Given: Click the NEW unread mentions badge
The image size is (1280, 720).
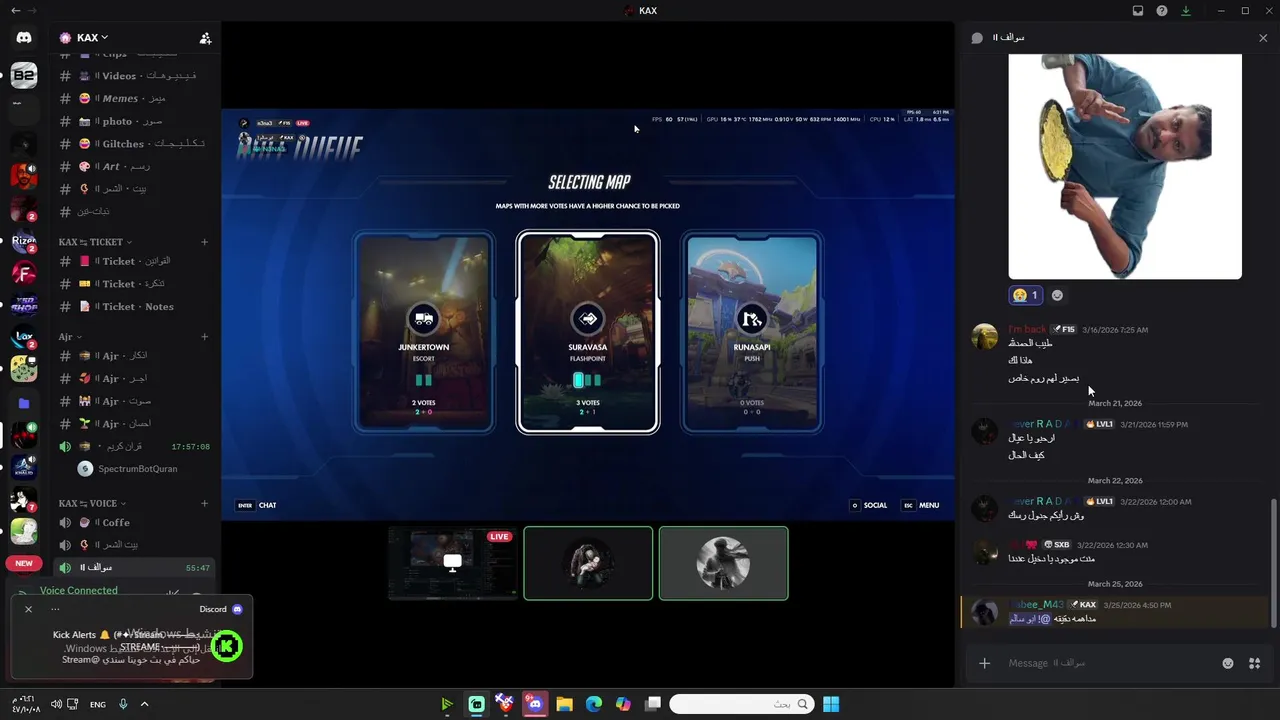Looking at the screenshot, I should [x=24, y=563].
